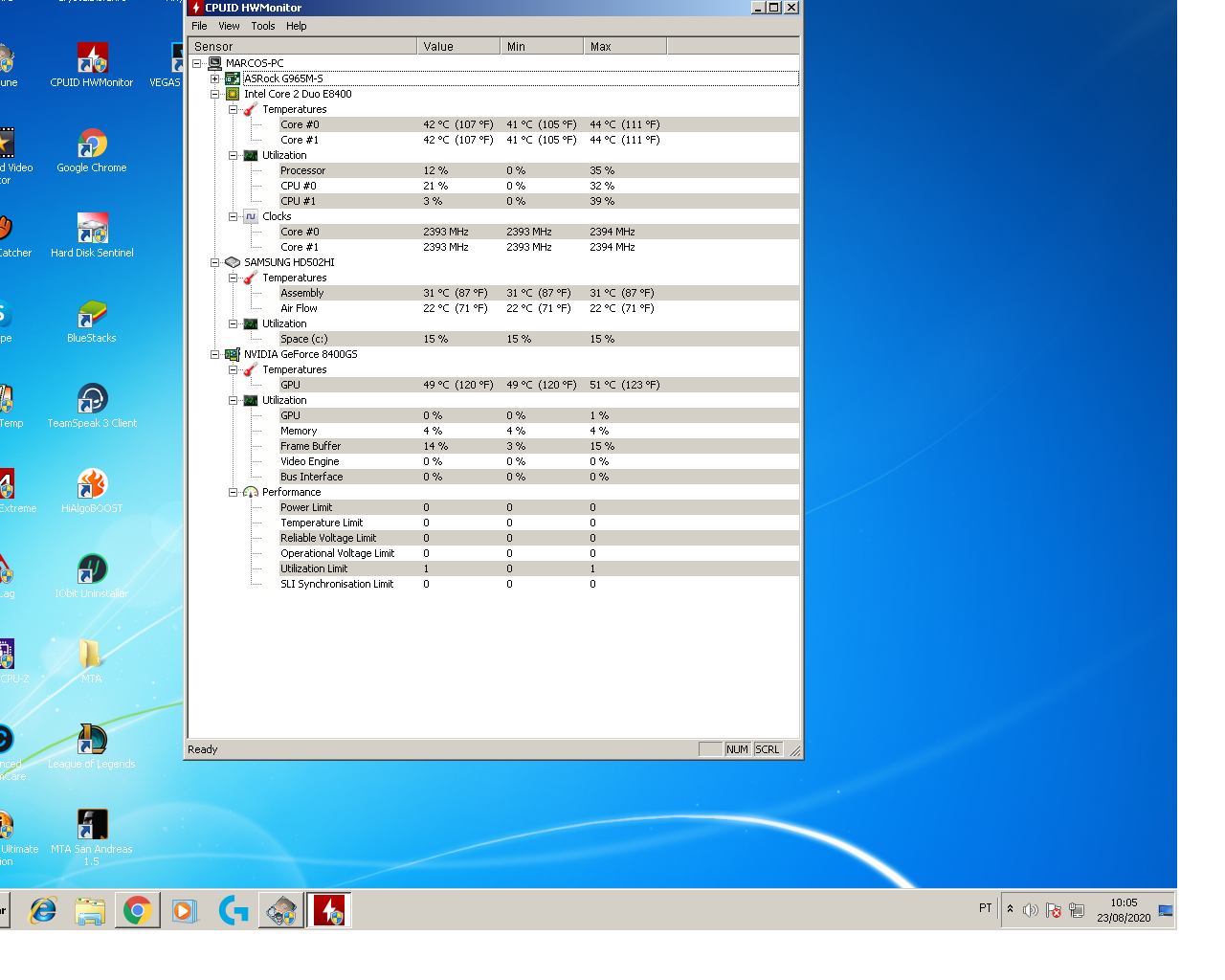Click the hard drive Utilization icon

point(251,323)
